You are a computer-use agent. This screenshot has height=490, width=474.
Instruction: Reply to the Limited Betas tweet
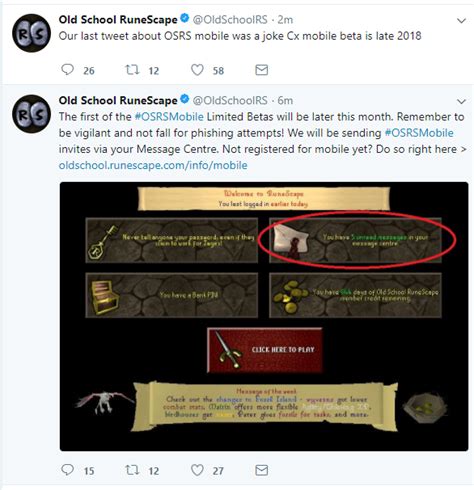click(68, 470)
